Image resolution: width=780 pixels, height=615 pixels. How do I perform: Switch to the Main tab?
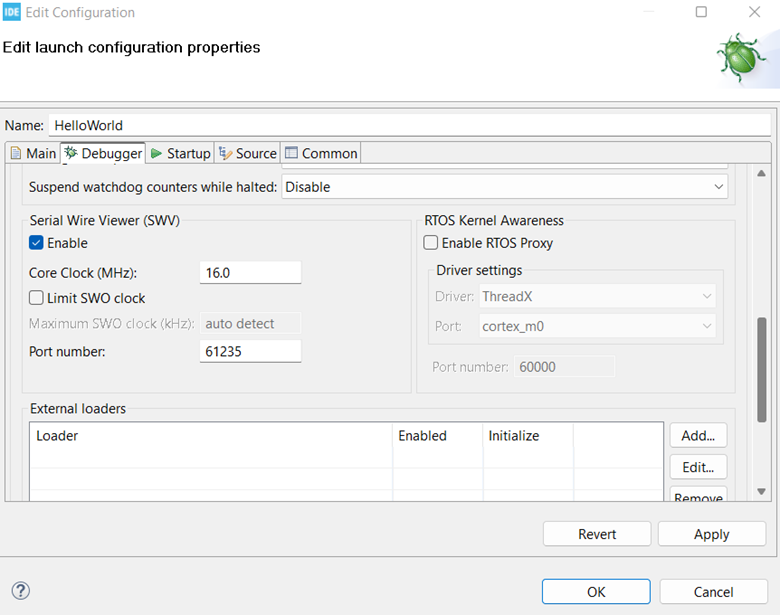(x=33, y=153)
